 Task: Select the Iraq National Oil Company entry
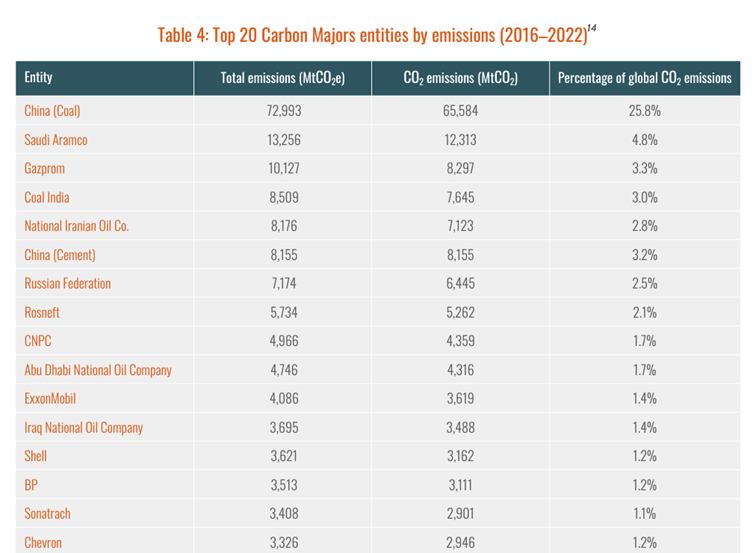[83, 427]
